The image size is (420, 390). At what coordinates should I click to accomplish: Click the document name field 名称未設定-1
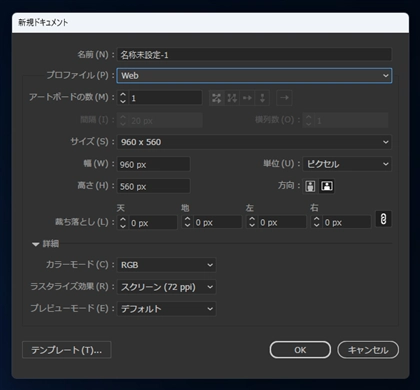click(254, 55)
